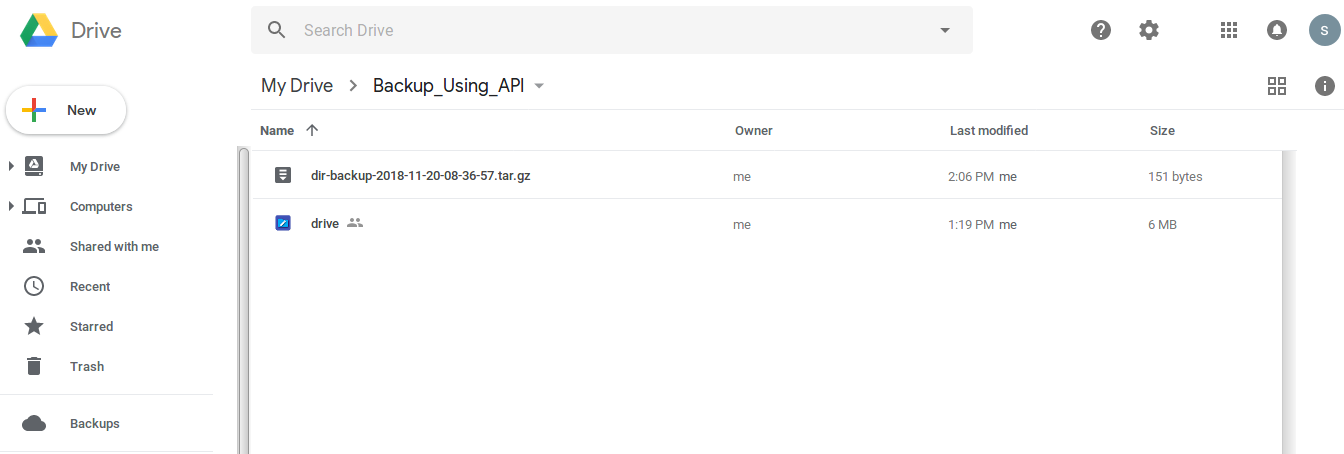Click the New button
1344x454 pixels.
pyautogui.click(x=66, y=110)
